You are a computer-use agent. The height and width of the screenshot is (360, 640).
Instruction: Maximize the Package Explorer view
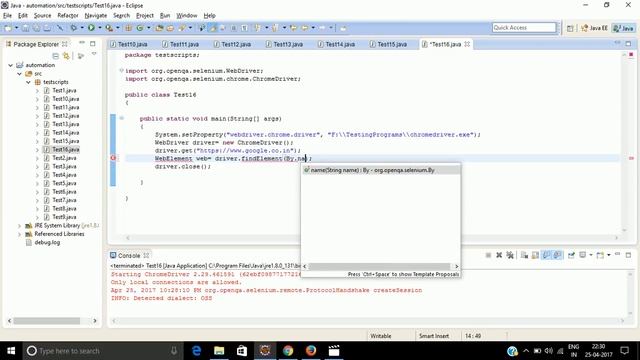(x=93, y=43)
